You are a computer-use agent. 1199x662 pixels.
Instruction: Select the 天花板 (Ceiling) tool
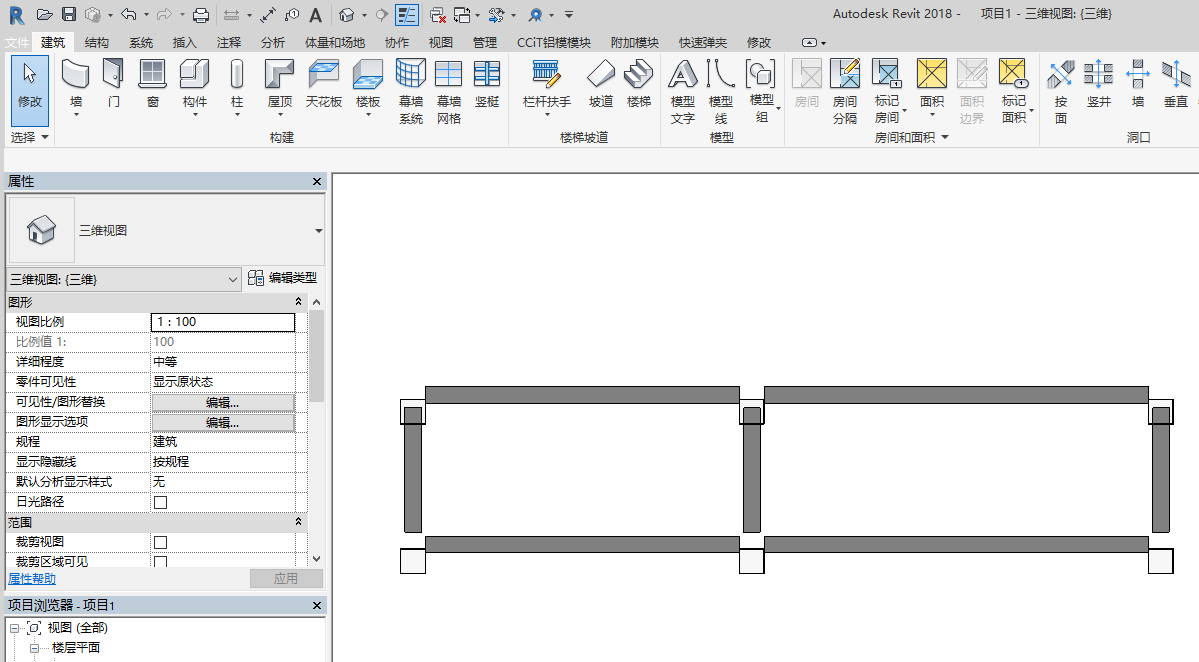click(x=323, y=84)
